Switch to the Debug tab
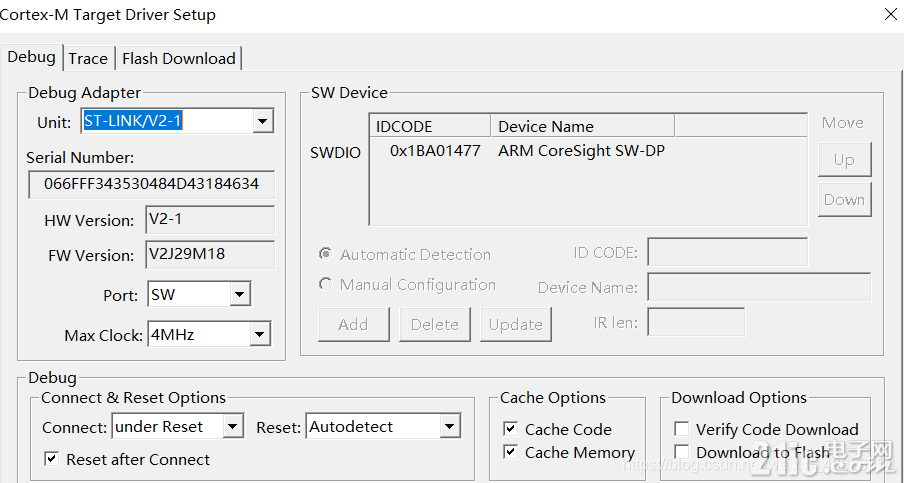Viewport: 904px width, 483px height. (x=32, y=58)
